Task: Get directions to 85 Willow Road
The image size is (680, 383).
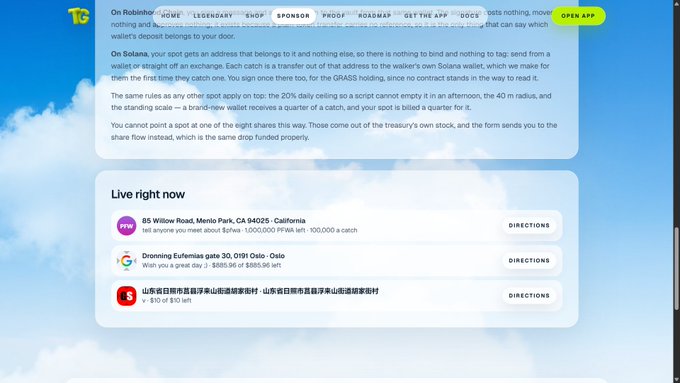Action: pyautogui.click(x=529, y=226)
